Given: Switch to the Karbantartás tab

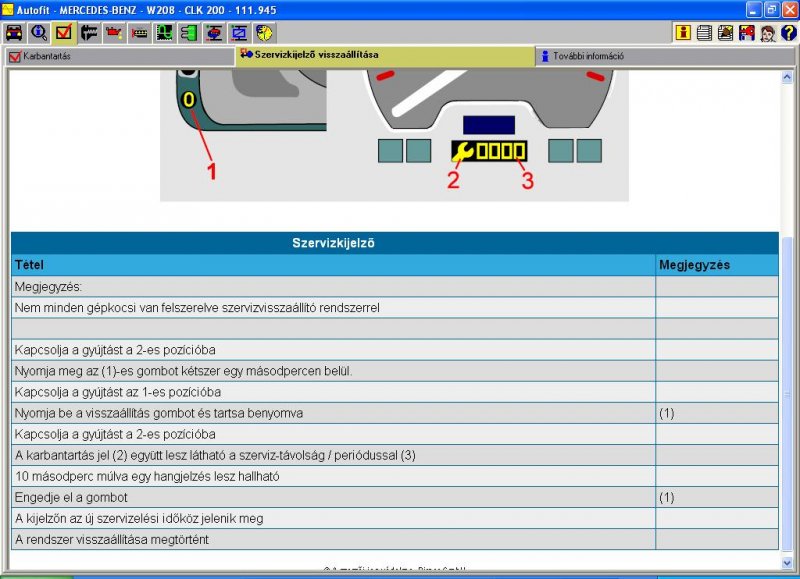Looking at the screenshot, I should [x=119, y=56].
